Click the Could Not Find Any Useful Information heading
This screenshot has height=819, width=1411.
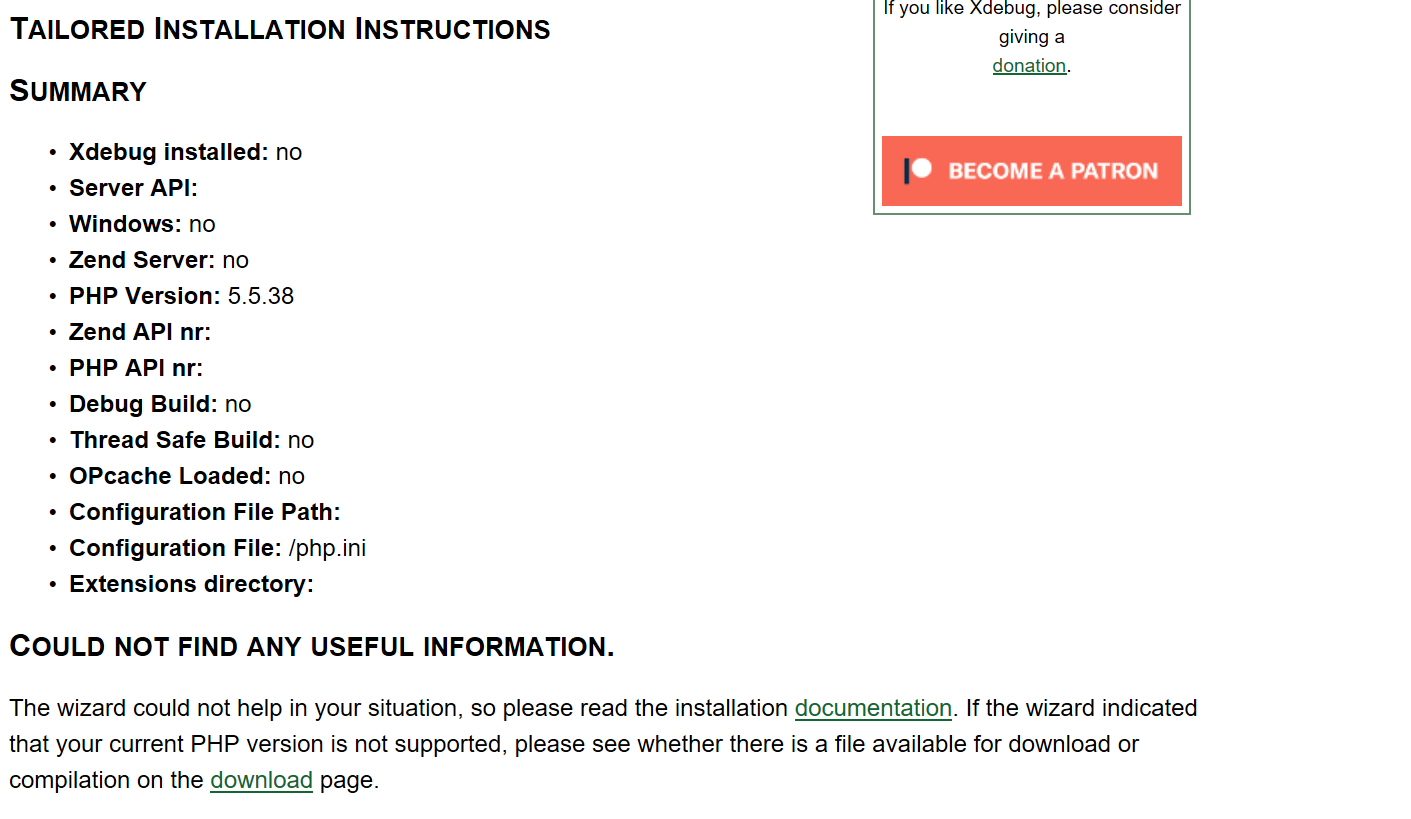click(312, 647)
